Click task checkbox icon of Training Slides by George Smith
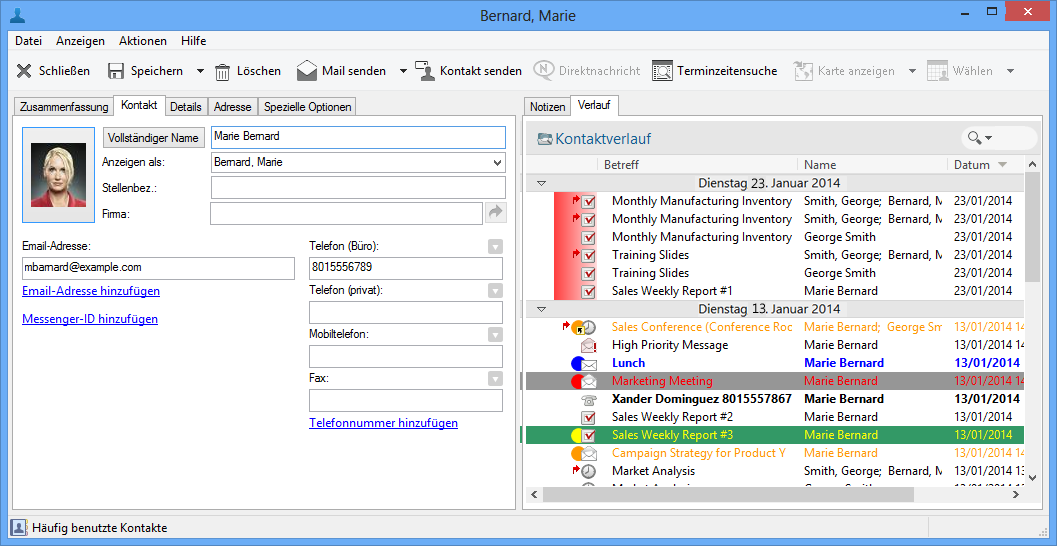The image size is (1057, 546). point(588,273)
